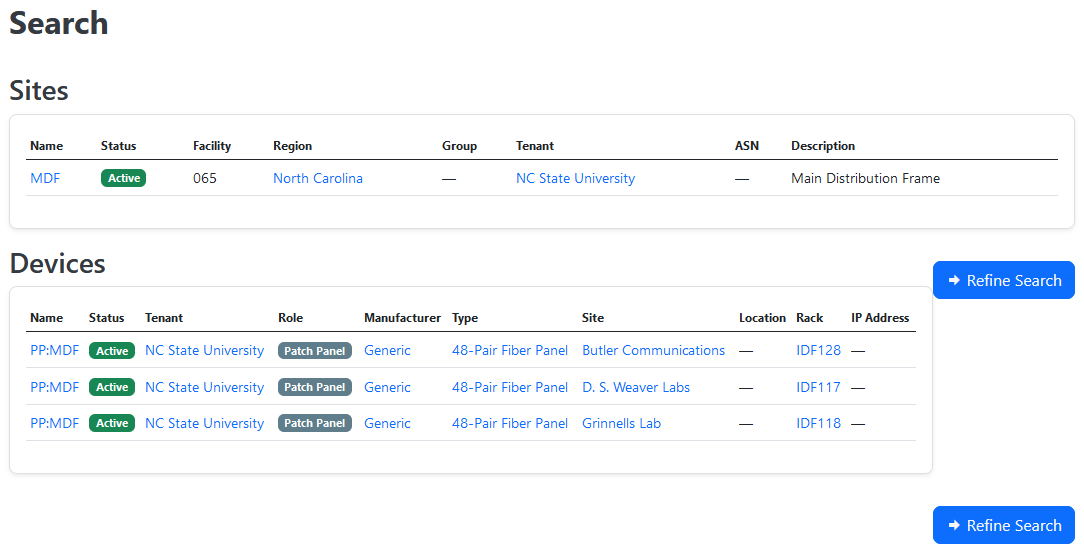The height and width of the screenshot is (552, 1084).
Task: Open the MDF site link
Action: (x=46, y=178)
